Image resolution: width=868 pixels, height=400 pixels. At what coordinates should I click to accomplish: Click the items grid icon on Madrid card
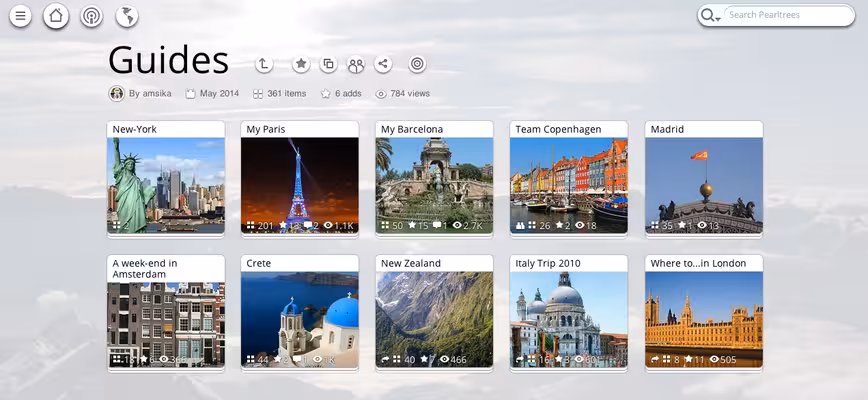[x=655, y=225]
